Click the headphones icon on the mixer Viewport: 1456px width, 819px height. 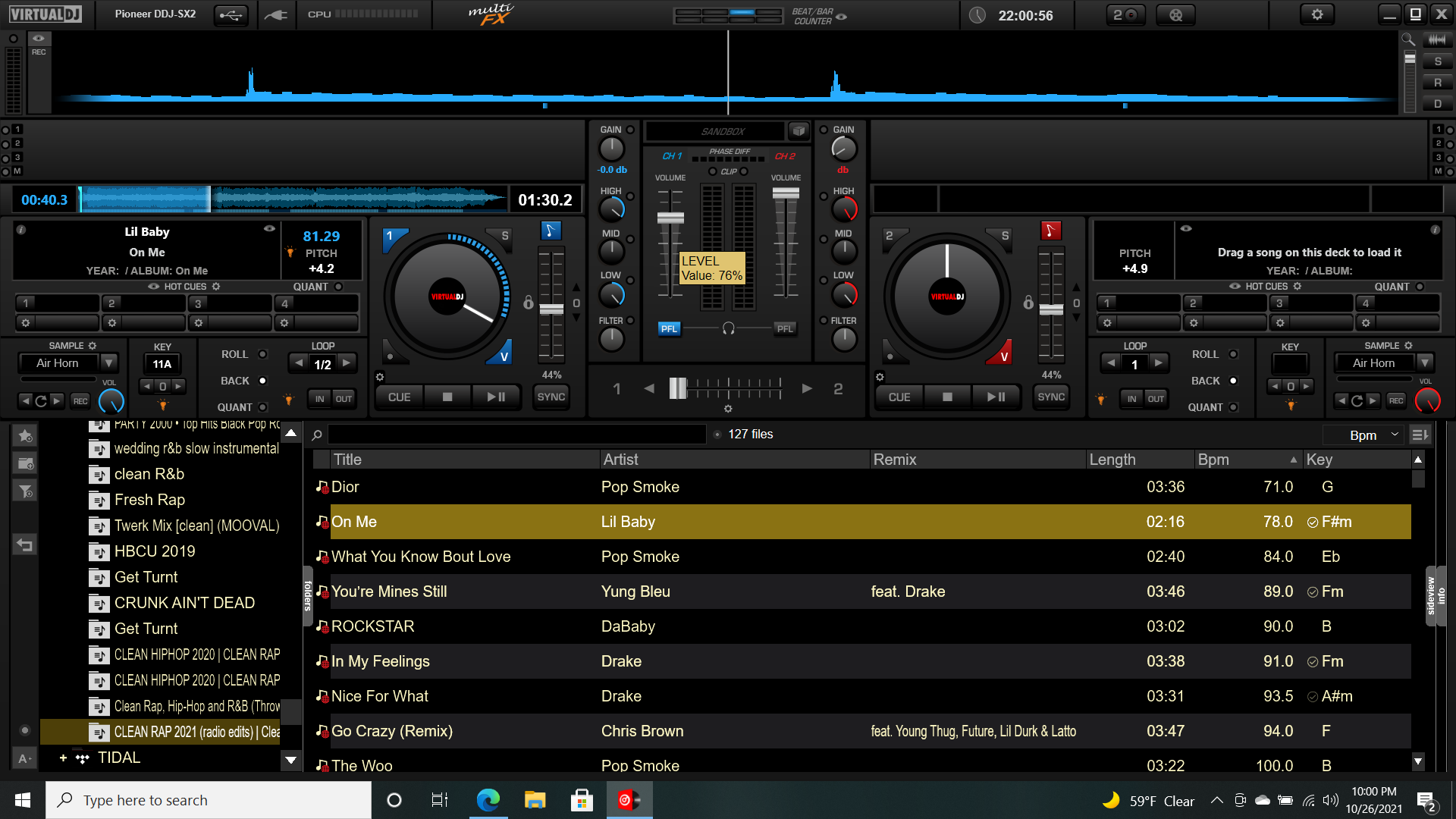click(728, 328)
